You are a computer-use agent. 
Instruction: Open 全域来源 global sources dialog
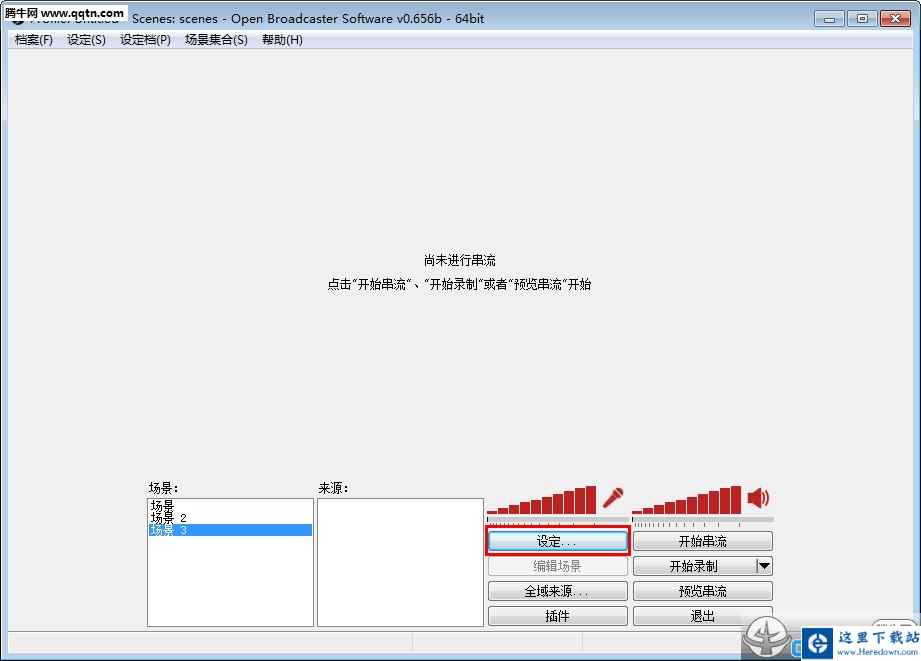pos(557,590)
